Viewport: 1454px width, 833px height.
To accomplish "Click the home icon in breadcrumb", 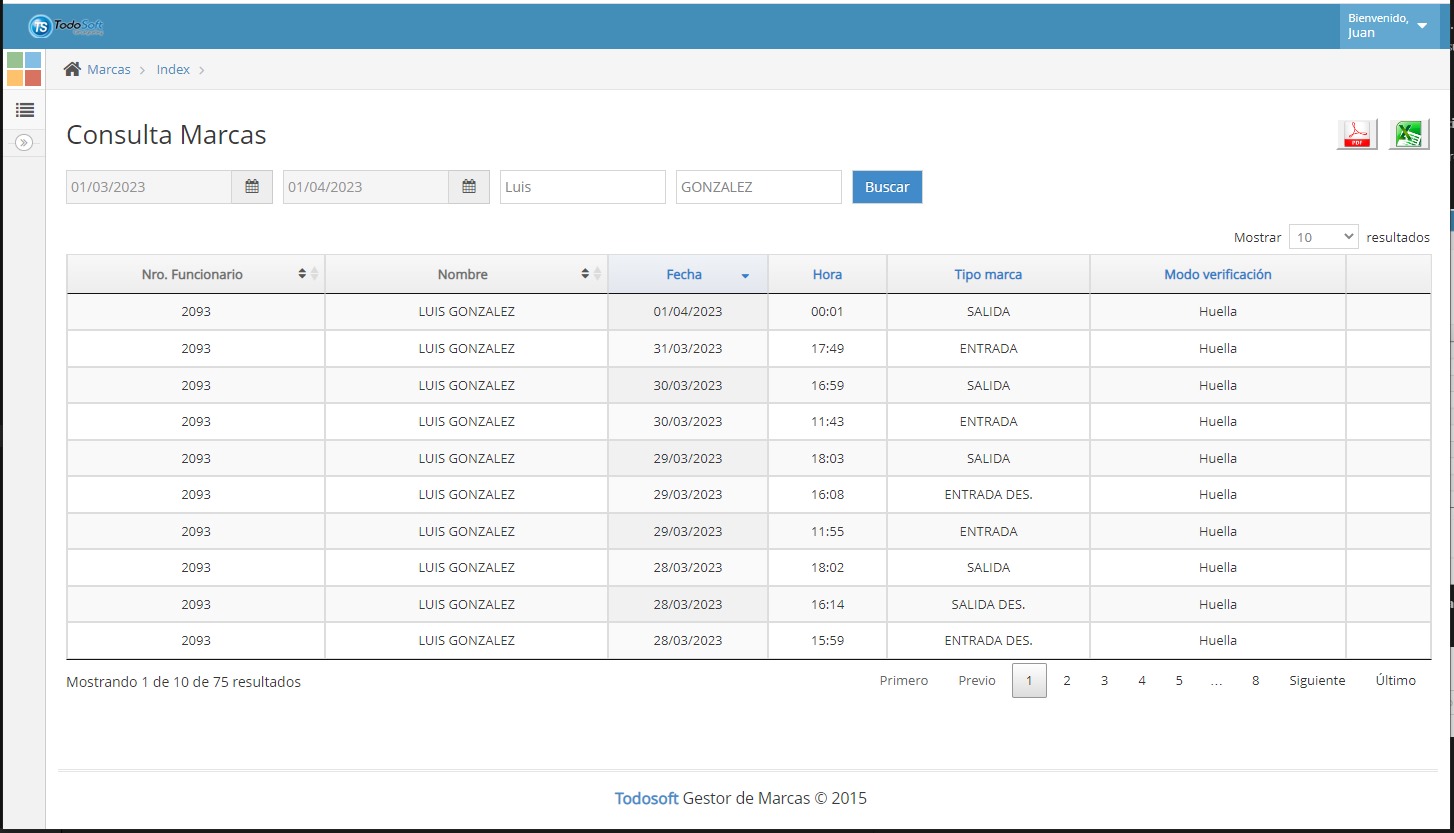I will tap(72, 70).
